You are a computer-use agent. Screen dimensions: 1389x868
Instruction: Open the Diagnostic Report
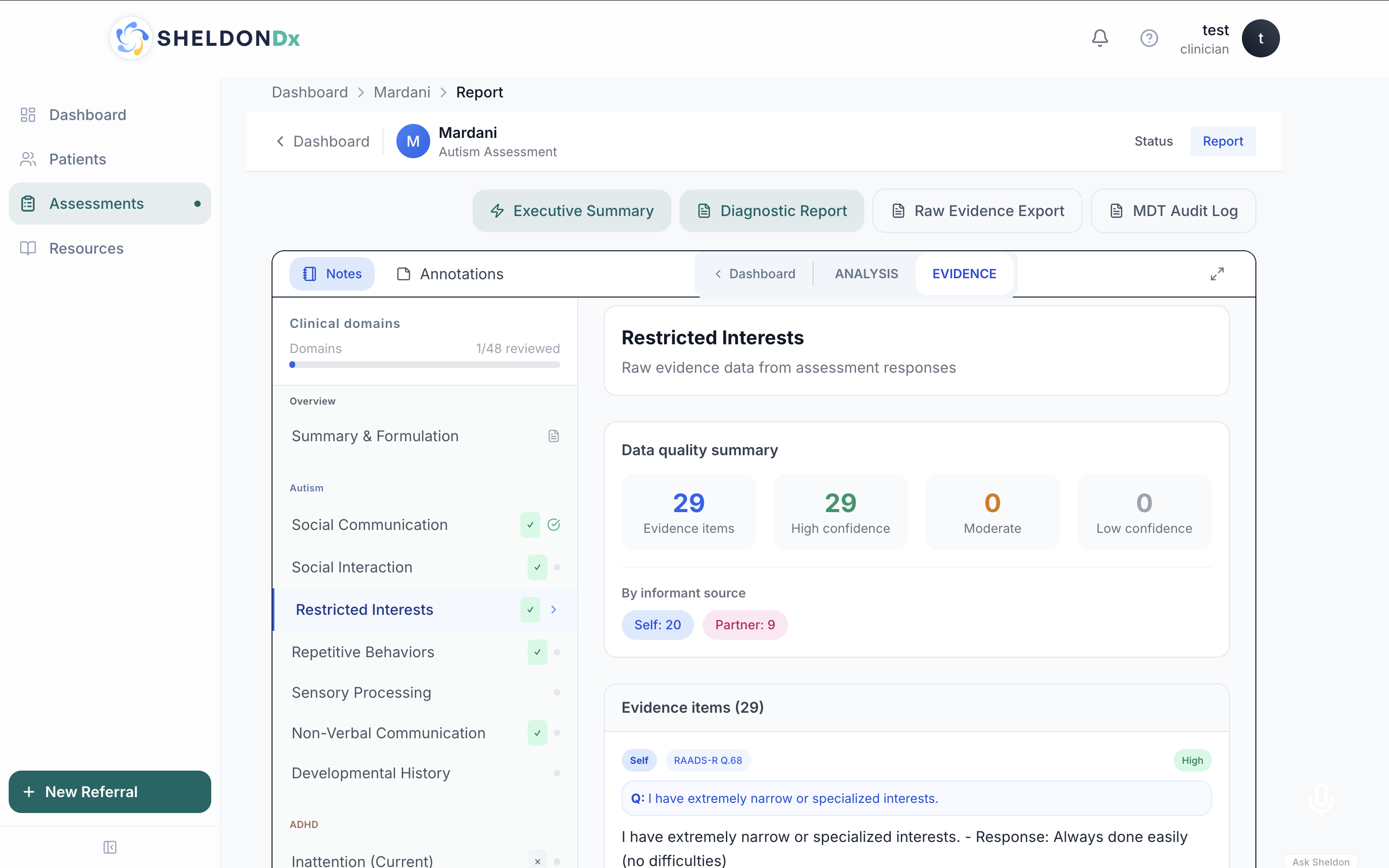pos(771,211)
